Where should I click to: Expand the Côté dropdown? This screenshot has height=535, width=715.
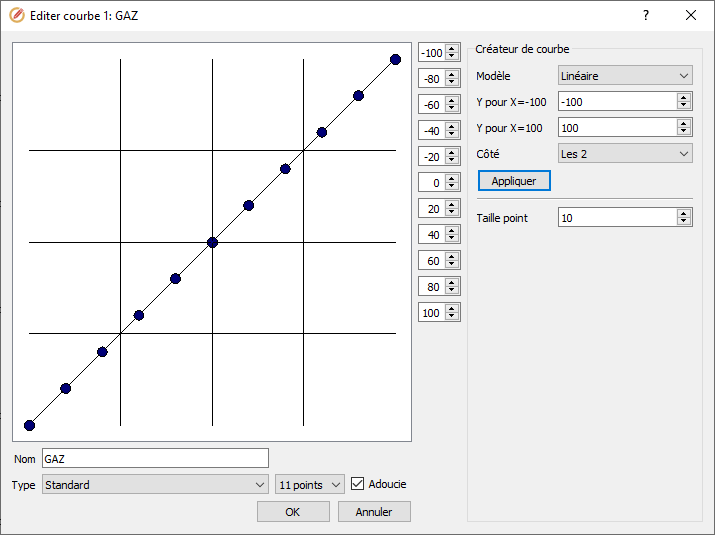pyautogui.click(x=624, y=154)
